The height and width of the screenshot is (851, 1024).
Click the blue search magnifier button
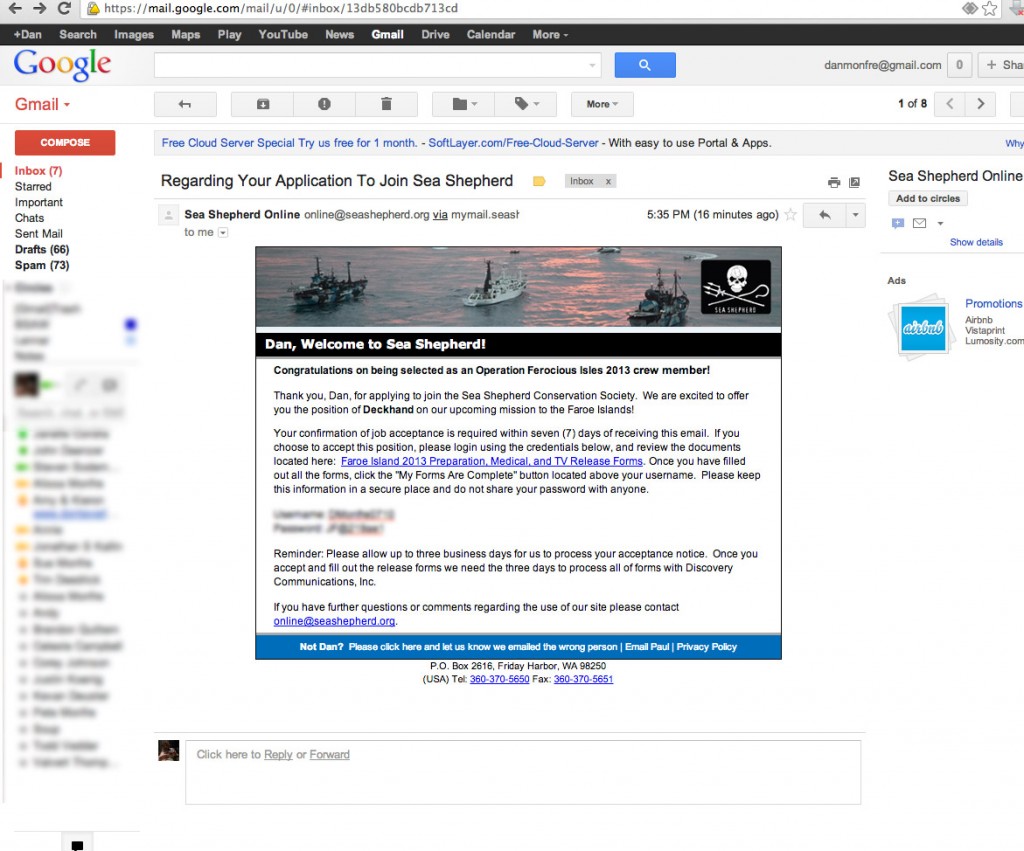(645, 65)
